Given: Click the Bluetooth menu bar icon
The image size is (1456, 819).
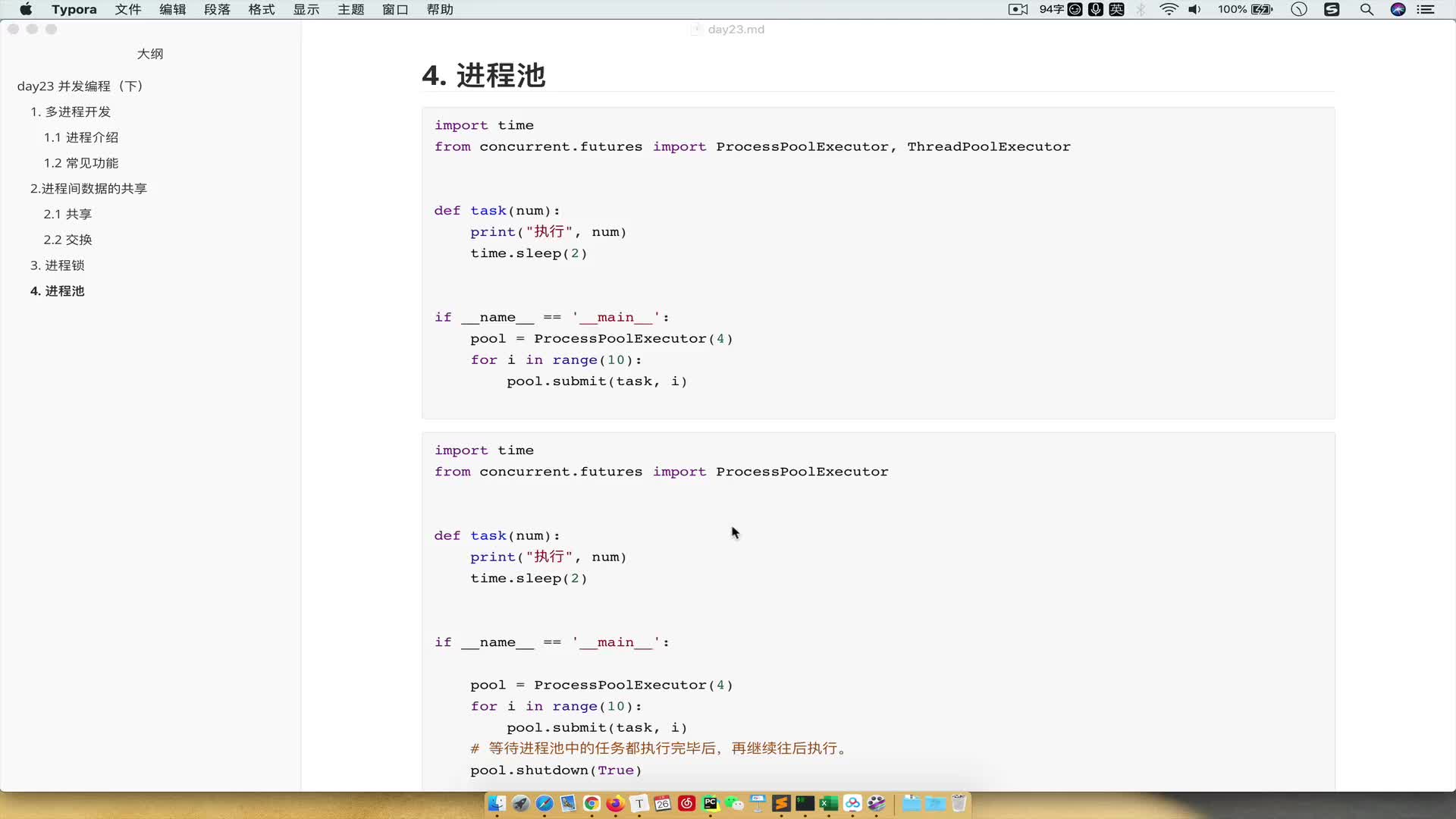Looking at the screenshot, I should pyautogui.click(x=1141, y=9).
